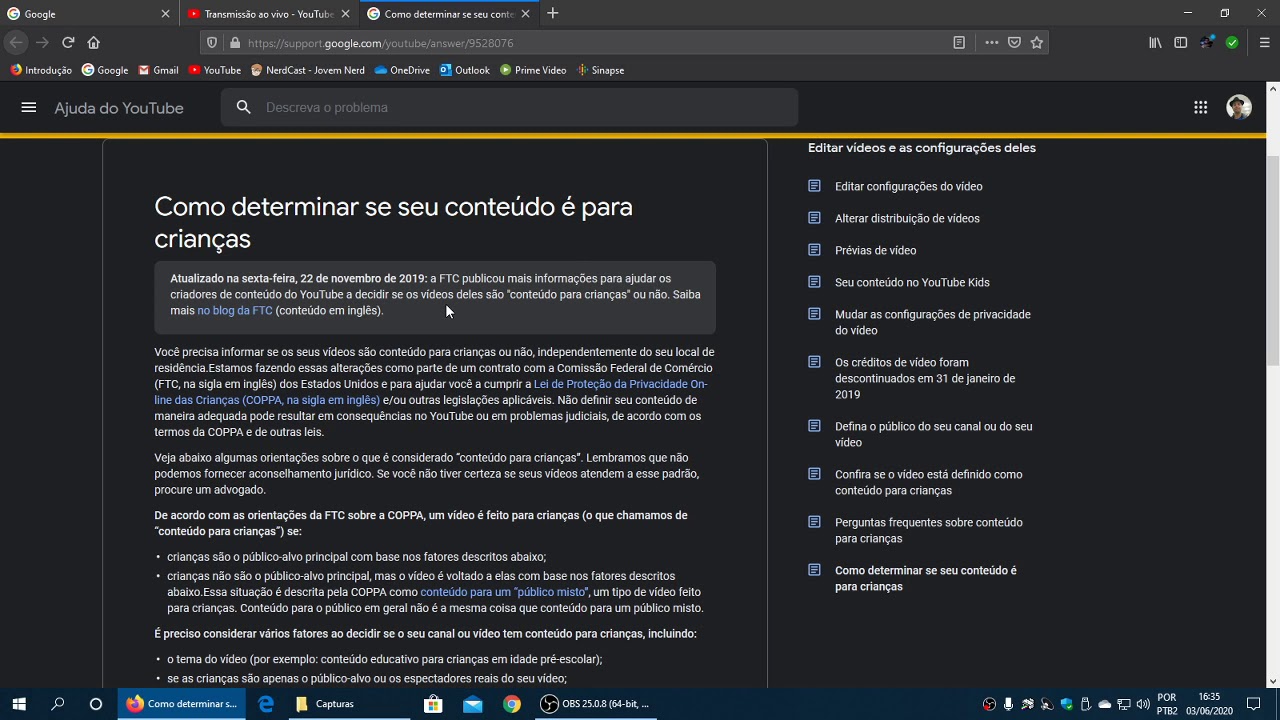Image resolution: width=1280 pixels, height=720 pixels.
Task: Open Mudar as configurações de privacidade article
Action: [x=933, y=322]
